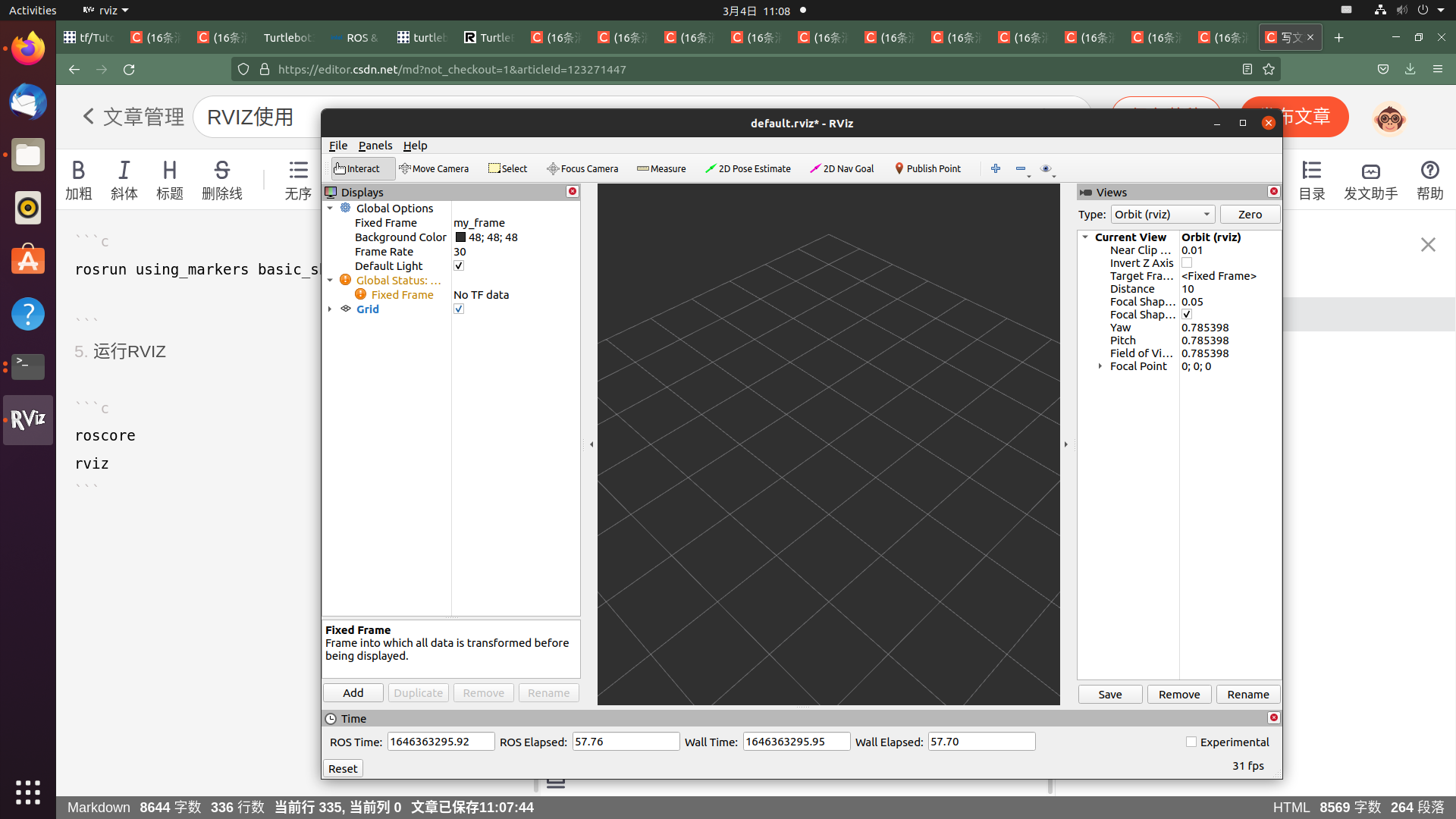Click the Add button in Displays panel
This screenshot has height=819, width=1456.
[353, 692]
